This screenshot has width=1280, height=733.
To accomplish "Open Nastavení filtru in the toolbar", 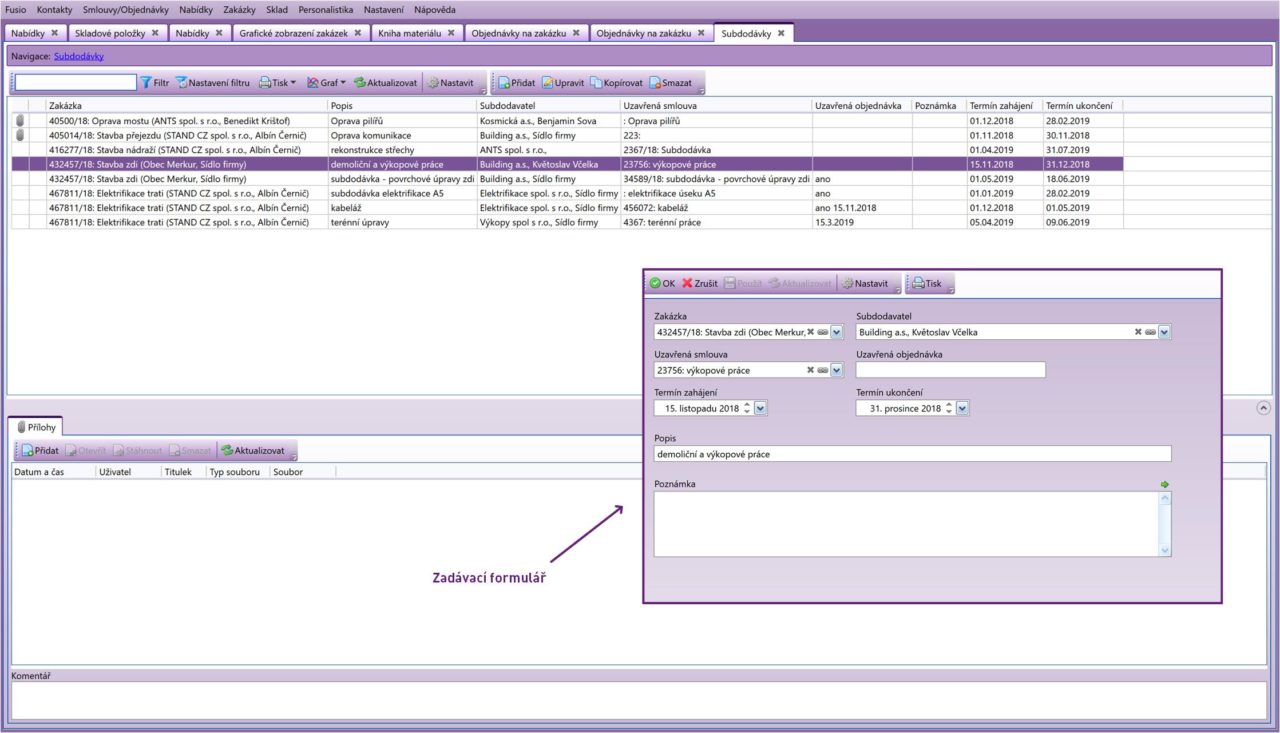I will tap(213, 83).
